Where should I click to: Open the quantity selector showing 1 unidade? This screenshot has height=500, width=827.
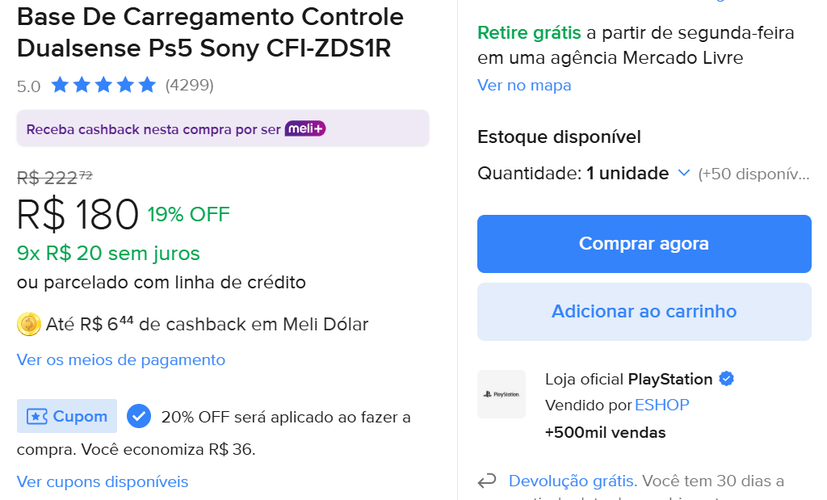point(627,173)
